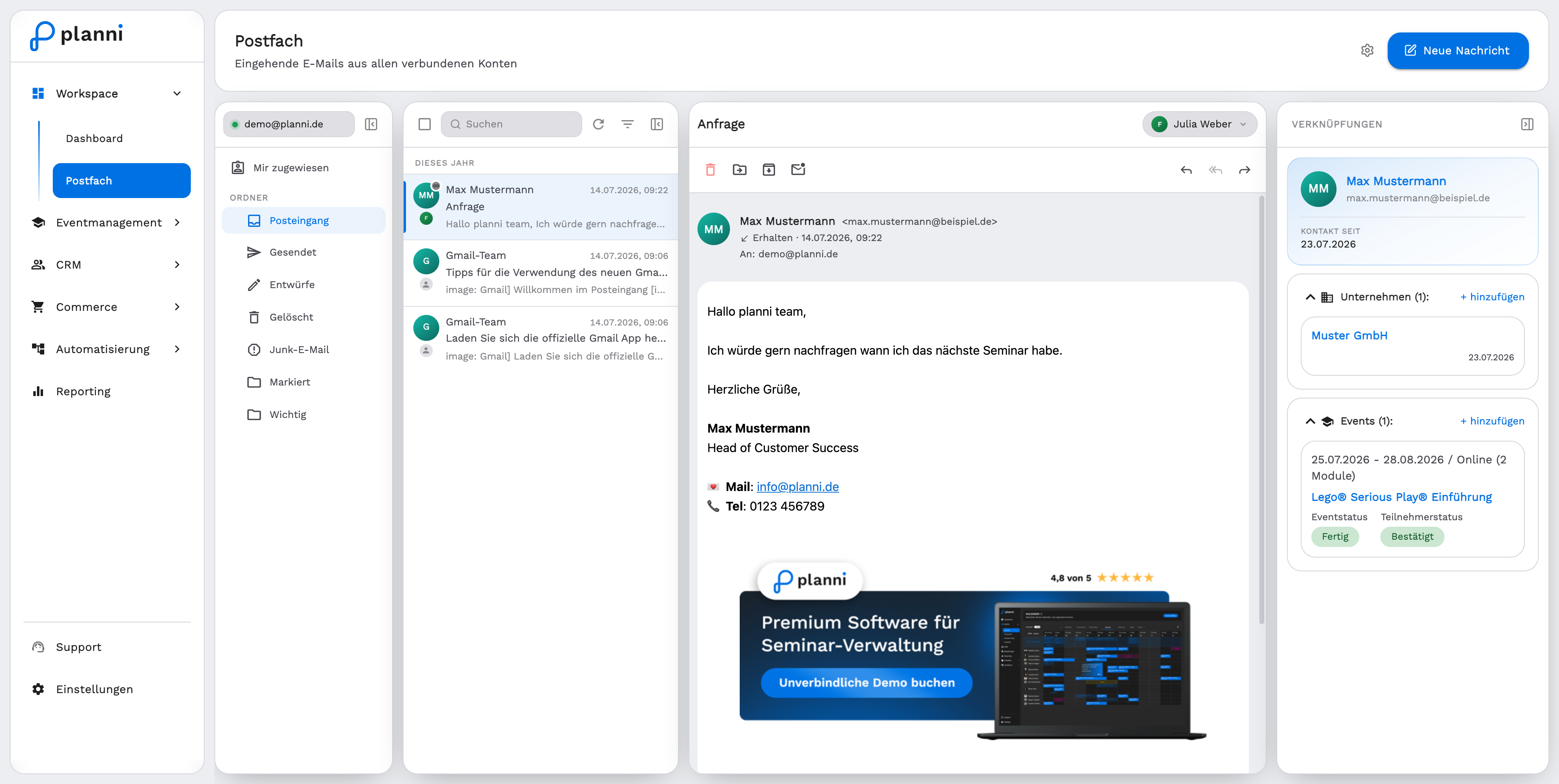Open Postfach settings gear icon
The image size is (1559, 784).
coord(1367,50)
